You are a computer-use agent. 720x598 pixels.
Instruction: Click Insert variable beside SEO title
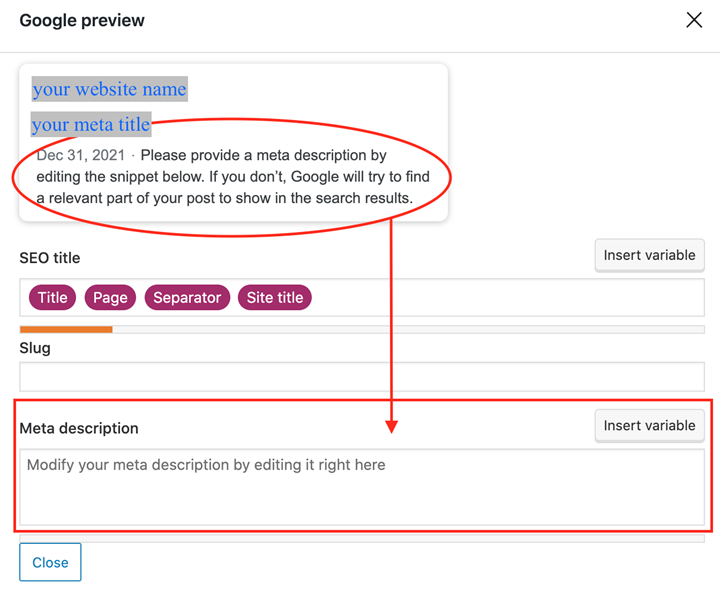coord(649,255)
